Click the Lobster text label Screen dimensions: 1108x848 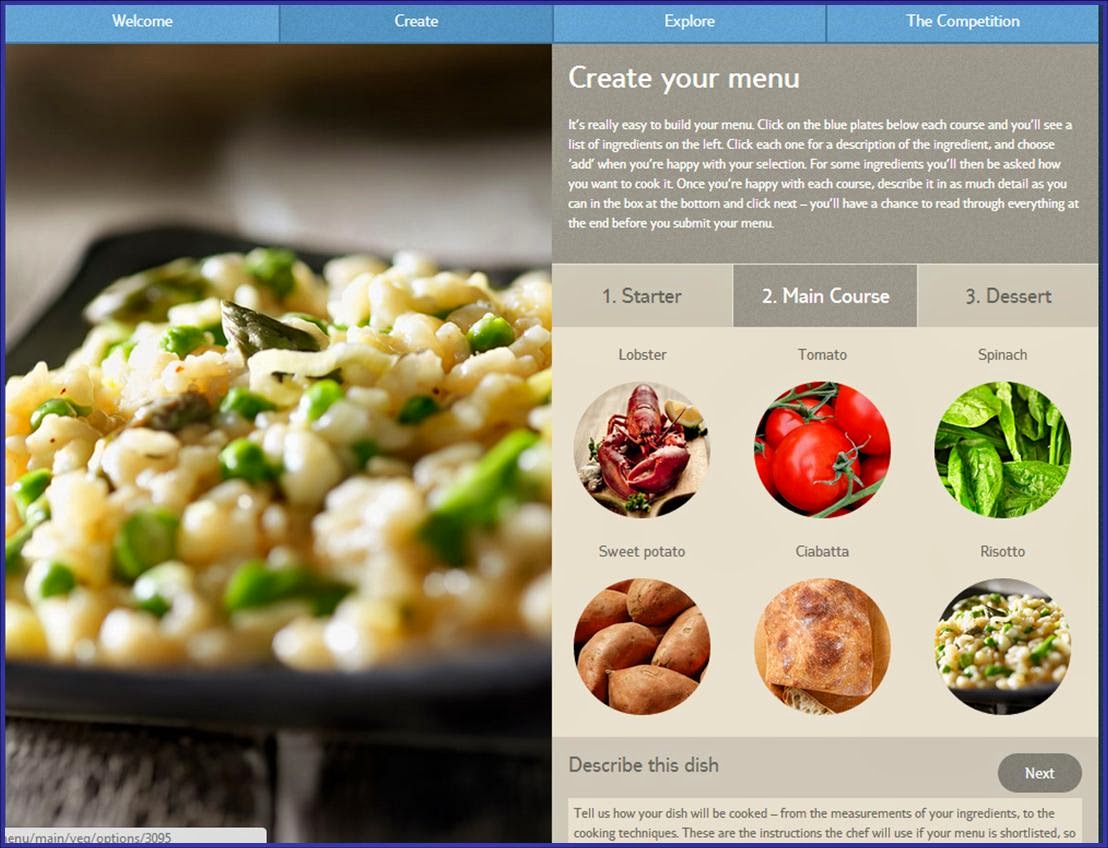(642, 355)
